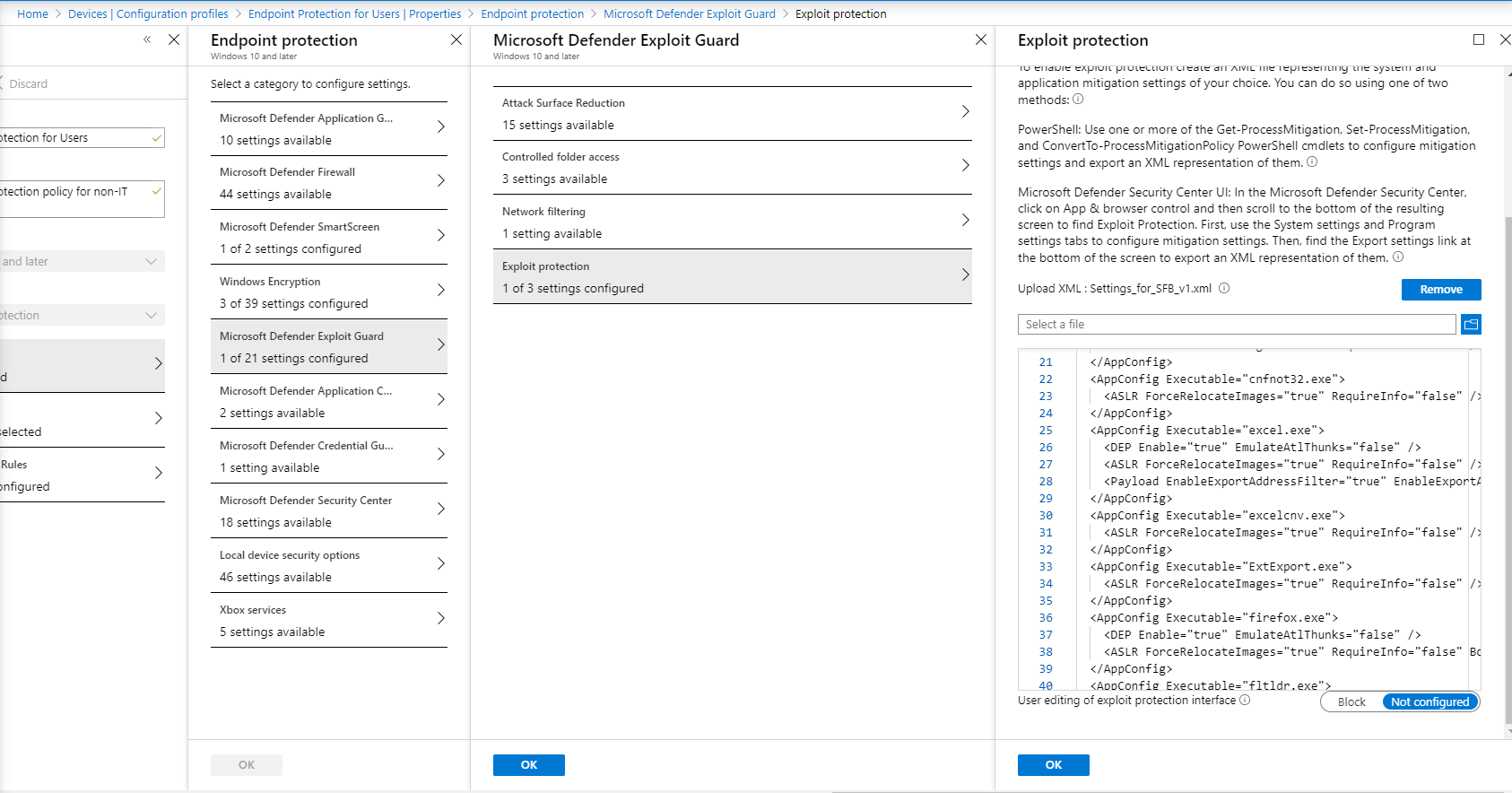Open Microsoft Defender Application Guard category
The image size is (1512, 793).
click(x=329, y=129)
